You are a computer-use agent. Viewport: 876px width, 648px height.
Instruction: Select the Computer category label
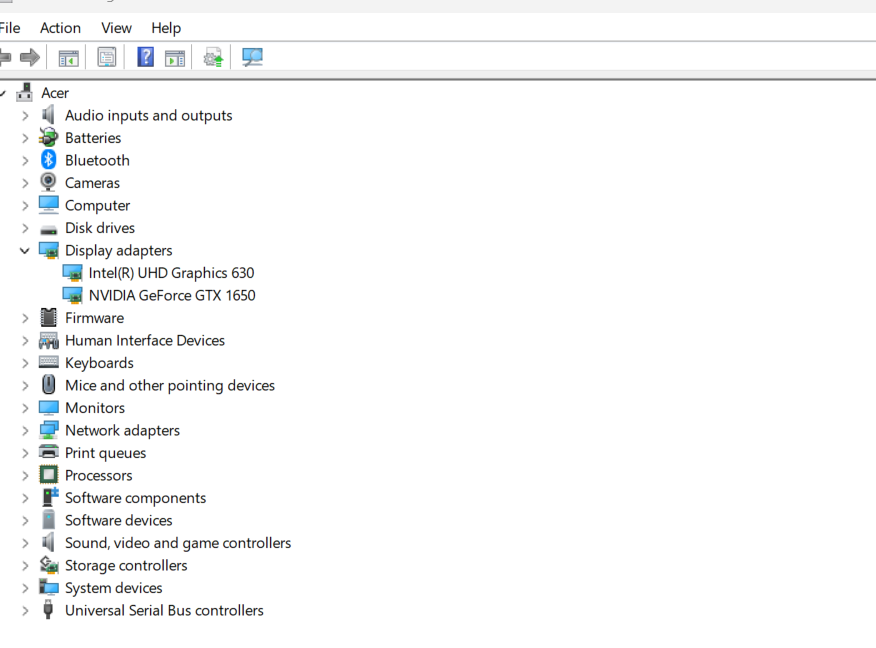[97, 206]
